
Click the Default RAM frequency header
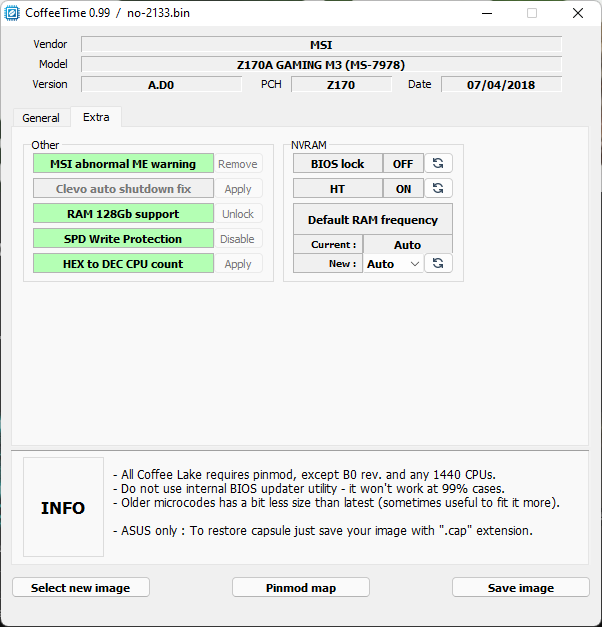(373, 219)
